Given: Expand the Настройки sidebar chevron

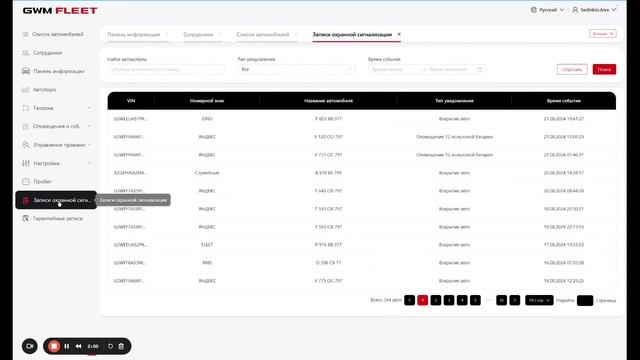Looking at the screenshot, I should [x=89, y=163].
